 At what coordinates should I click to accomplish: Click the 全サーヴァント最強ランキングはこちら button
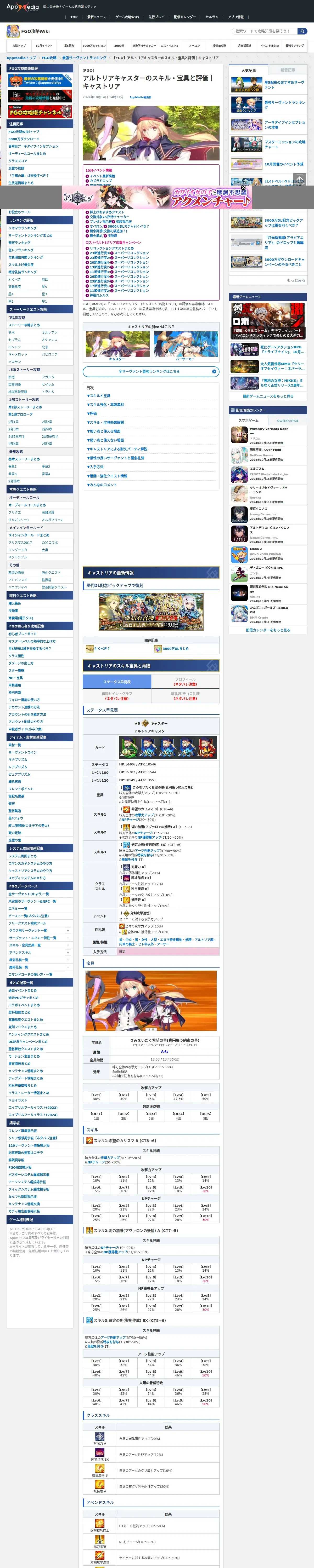tap(151, 371)
